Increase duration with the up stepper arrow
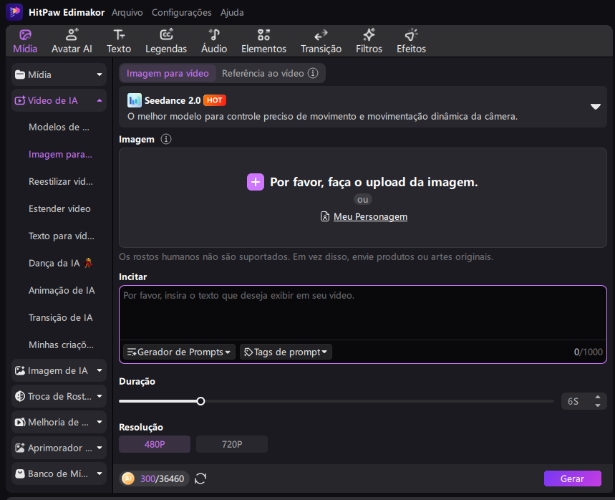 (x=598, y=397)
